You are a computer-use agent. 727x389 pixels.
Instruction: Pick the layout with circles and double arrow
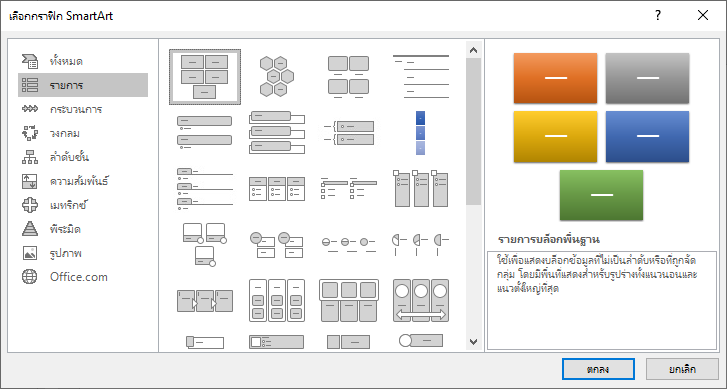421,300
